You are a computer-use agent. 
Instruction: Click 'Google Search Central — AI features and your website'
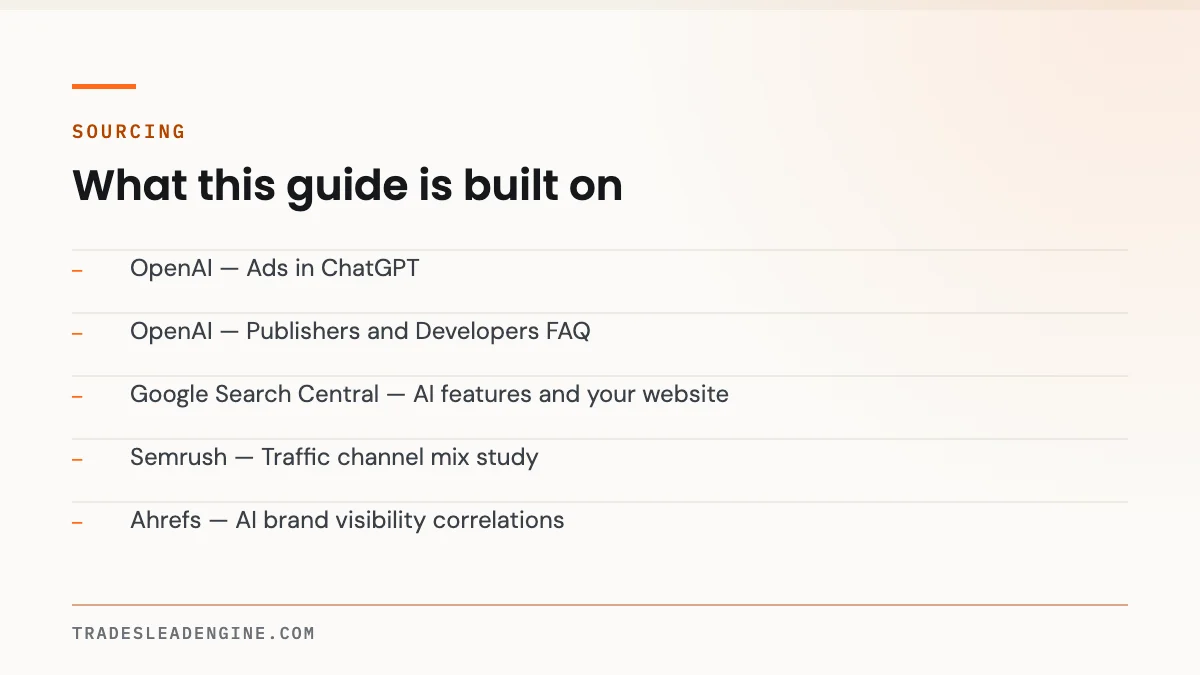(429, 394)
